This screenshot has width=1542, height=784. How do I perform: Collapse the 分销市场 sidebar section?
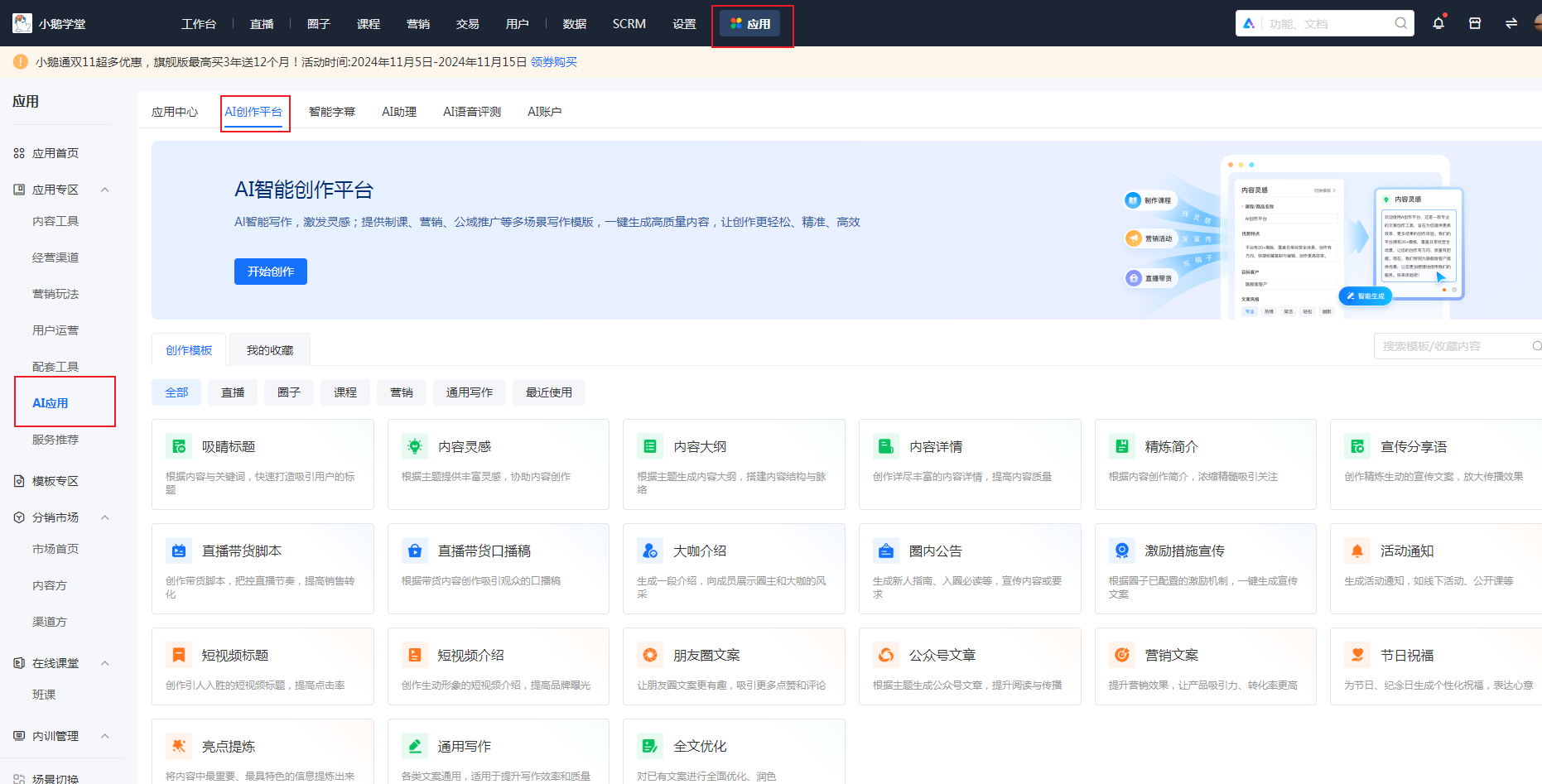click(x=105, y=517)
